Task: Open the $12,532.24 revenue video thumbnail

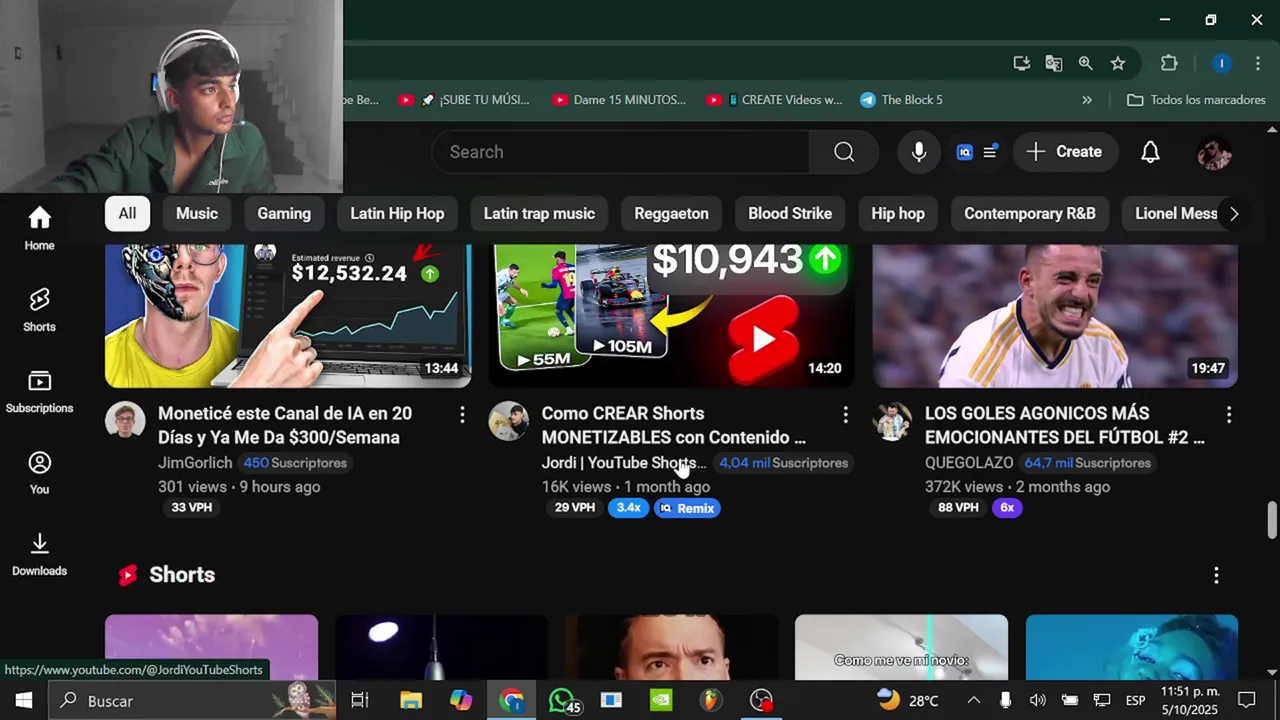Action: coord(288,316)
